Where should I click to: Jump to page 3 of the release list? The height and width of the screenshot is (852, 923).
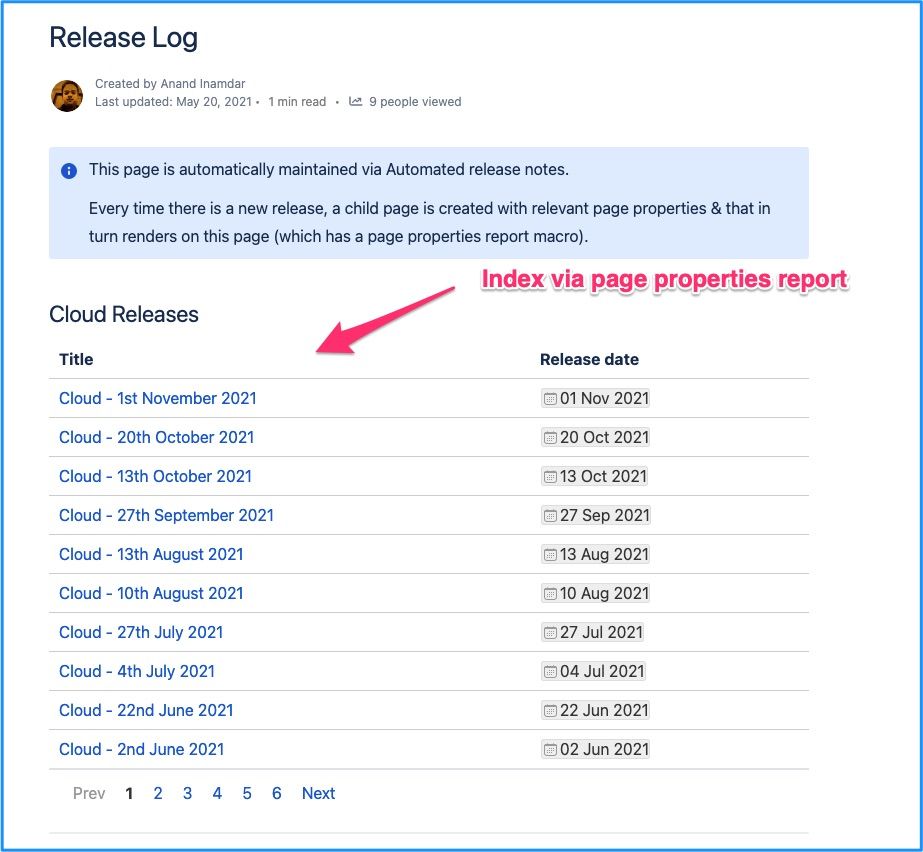click(x=187, y=793)
